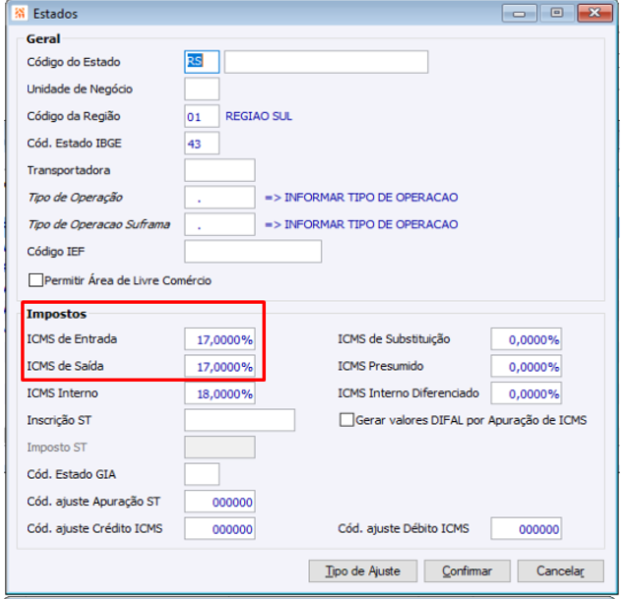
Task: Click the Confirmar button
Action: (x=467, y=571)
